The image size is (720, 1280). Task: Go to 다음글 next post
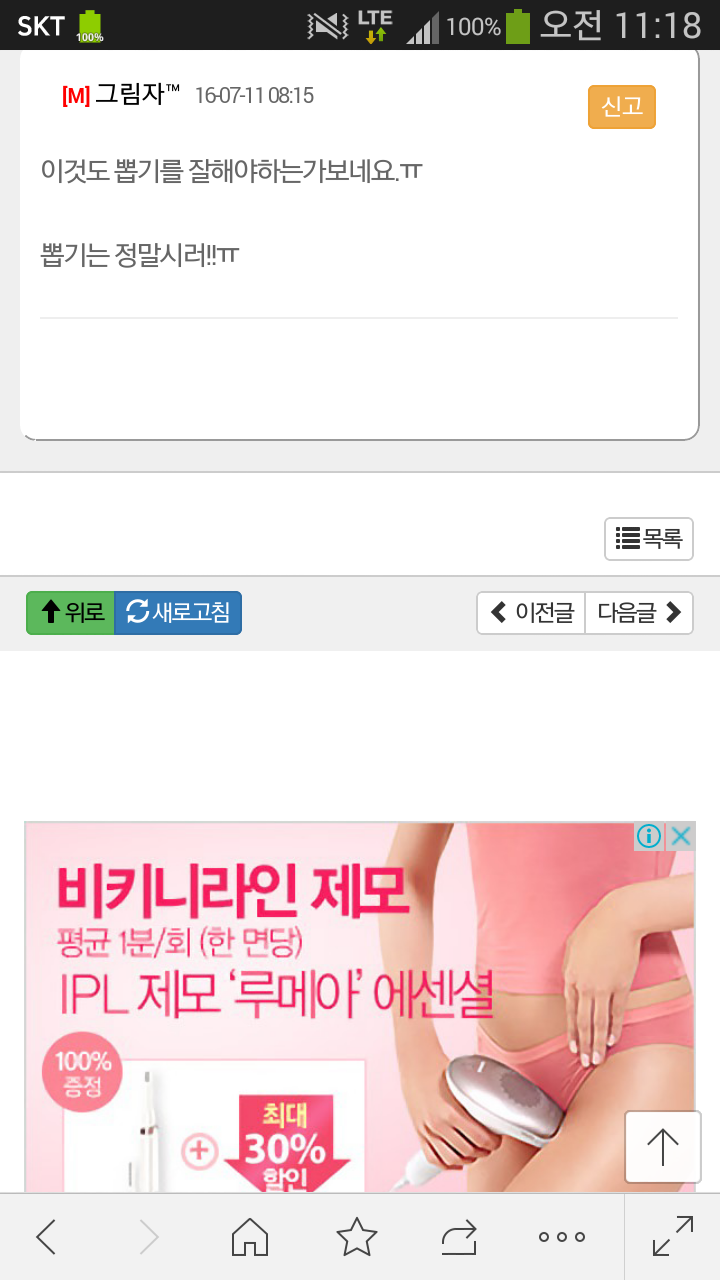point(639,613)
